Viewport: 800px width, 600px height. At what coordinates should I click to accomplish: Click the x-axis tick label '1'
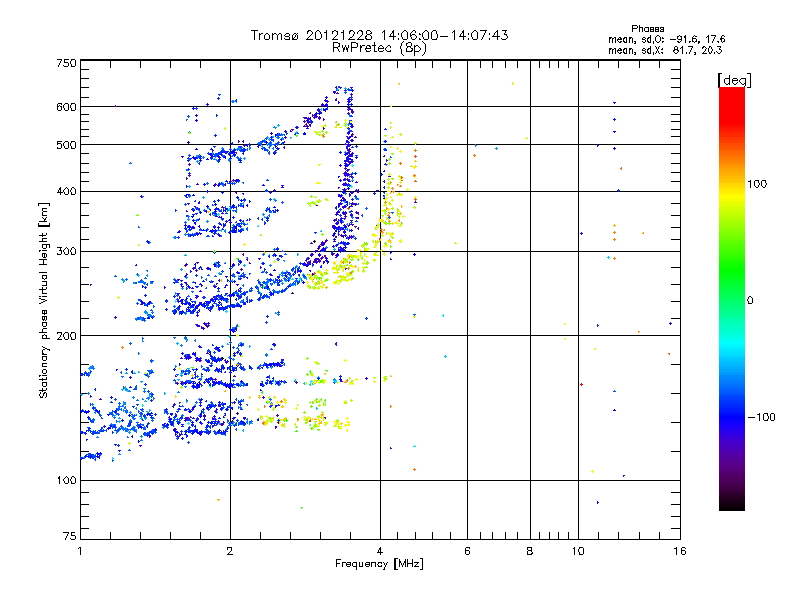coord(80,551)
